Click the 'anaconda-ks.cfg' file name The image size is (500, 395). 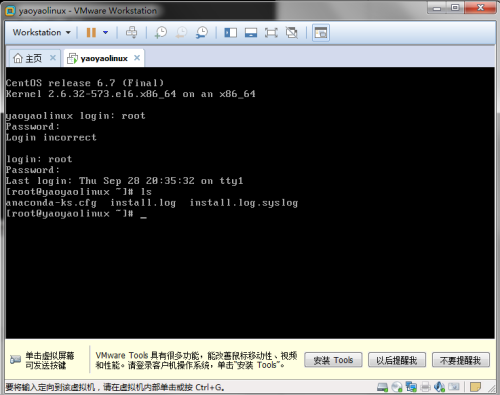51,203
